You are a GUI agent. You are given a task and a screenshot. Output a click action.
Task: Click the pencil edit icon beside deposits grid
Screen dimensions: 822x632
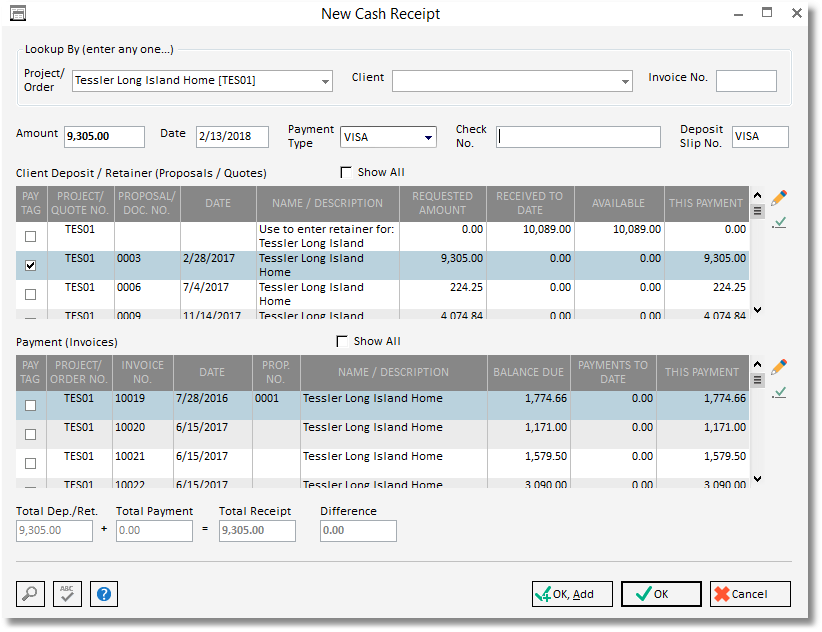click(x=779, y=198)
